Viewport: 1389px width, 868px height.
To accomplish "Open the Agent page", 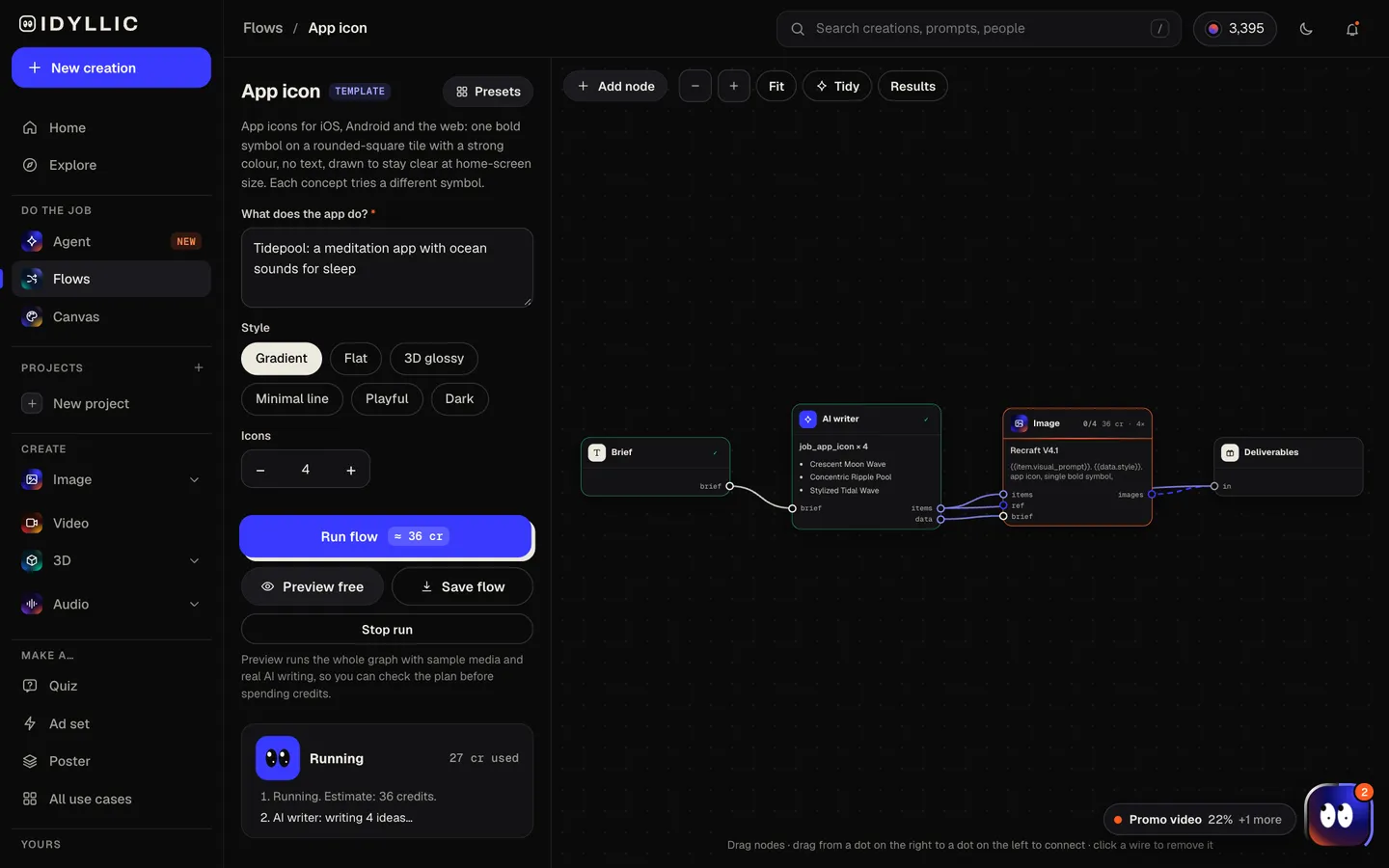I will pyautogui.click(x=111, y=242).
